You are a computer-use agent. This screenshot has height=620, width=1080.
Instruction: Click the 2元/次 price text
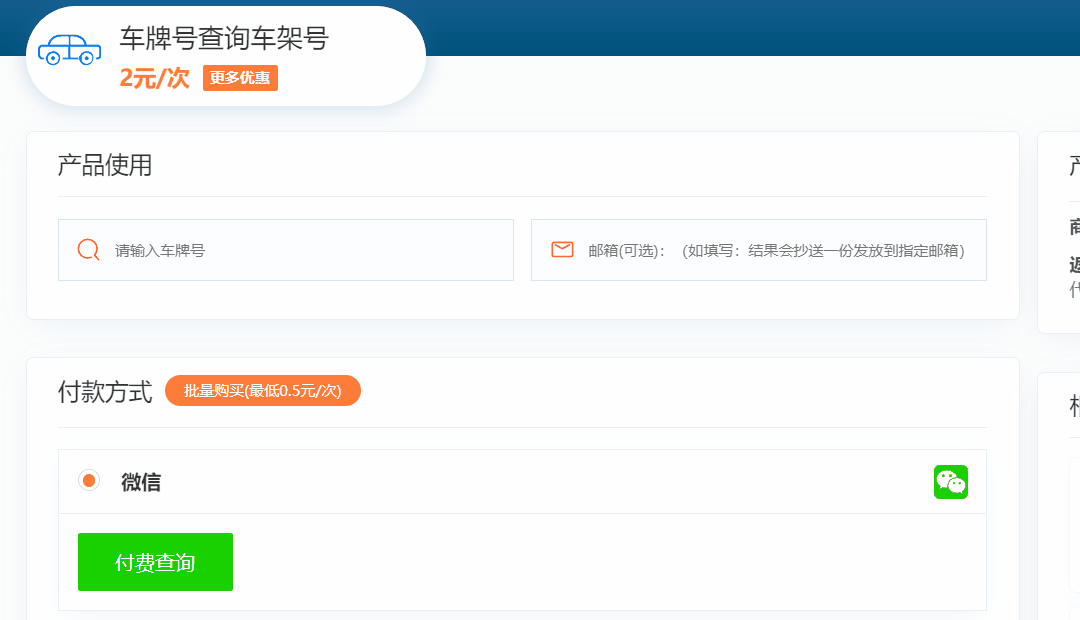(154, 78)
